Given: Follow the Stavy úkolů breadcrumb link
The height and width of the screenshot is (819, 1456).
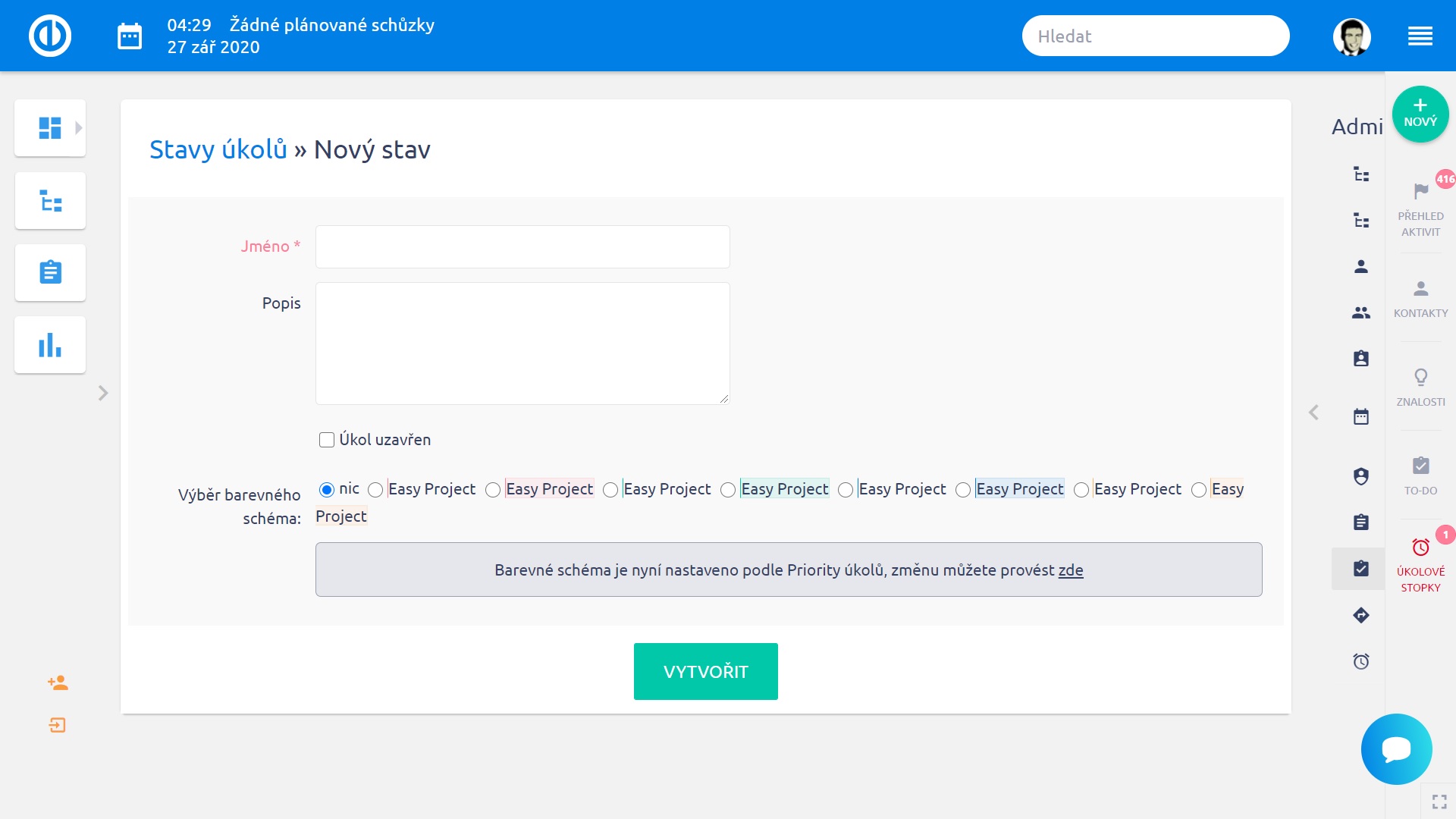Looking at the screenshot, I should (x=218, y=149).
